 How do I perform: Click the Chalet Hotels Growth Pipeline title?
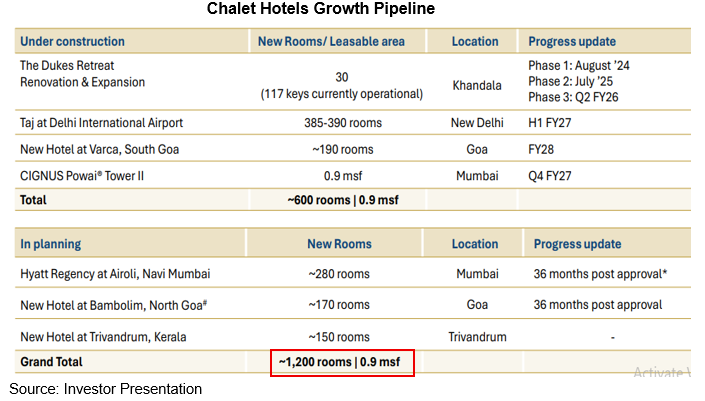(320, 10)
